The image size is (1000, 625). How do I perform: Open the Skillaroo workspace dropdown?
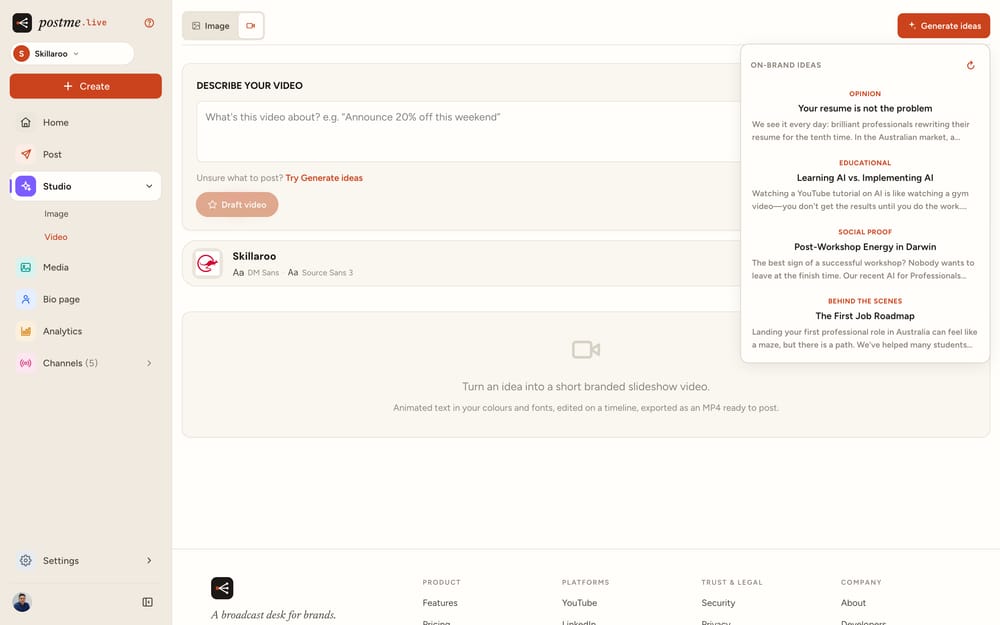pyautogui.click(x=72, y=54)
